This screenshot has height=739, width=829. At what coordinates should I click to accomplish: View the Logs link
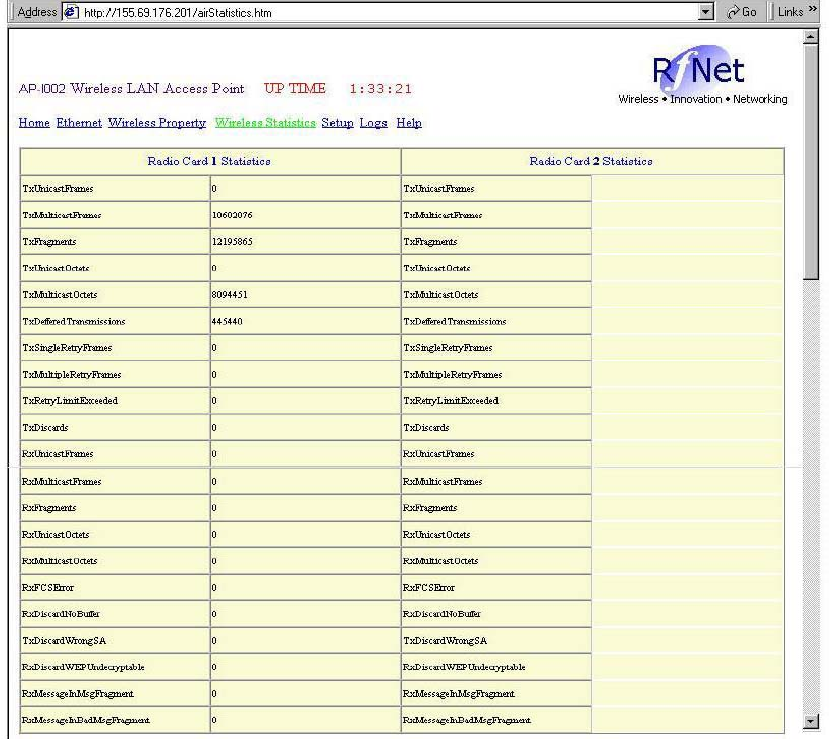(x=373, y=123)
